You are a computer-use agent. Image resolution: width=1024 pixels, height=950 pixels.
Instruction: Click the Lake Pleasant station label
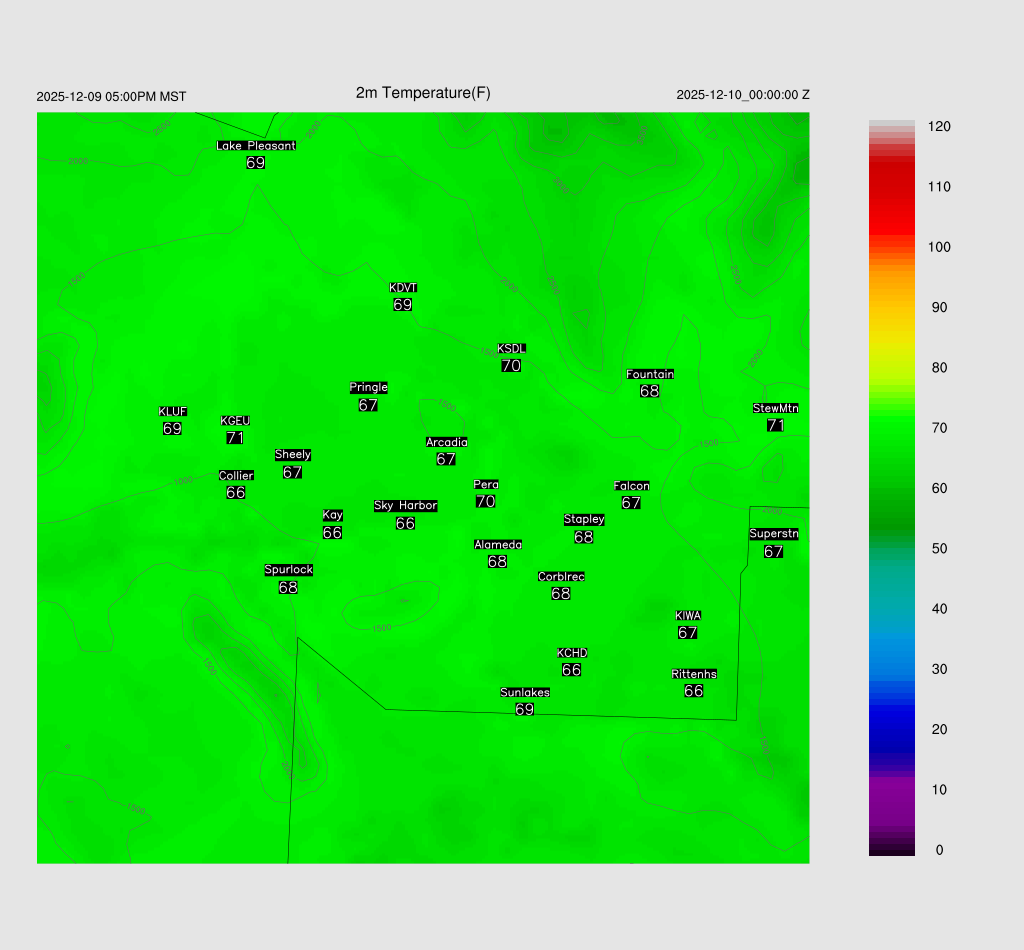click(256, 146)
